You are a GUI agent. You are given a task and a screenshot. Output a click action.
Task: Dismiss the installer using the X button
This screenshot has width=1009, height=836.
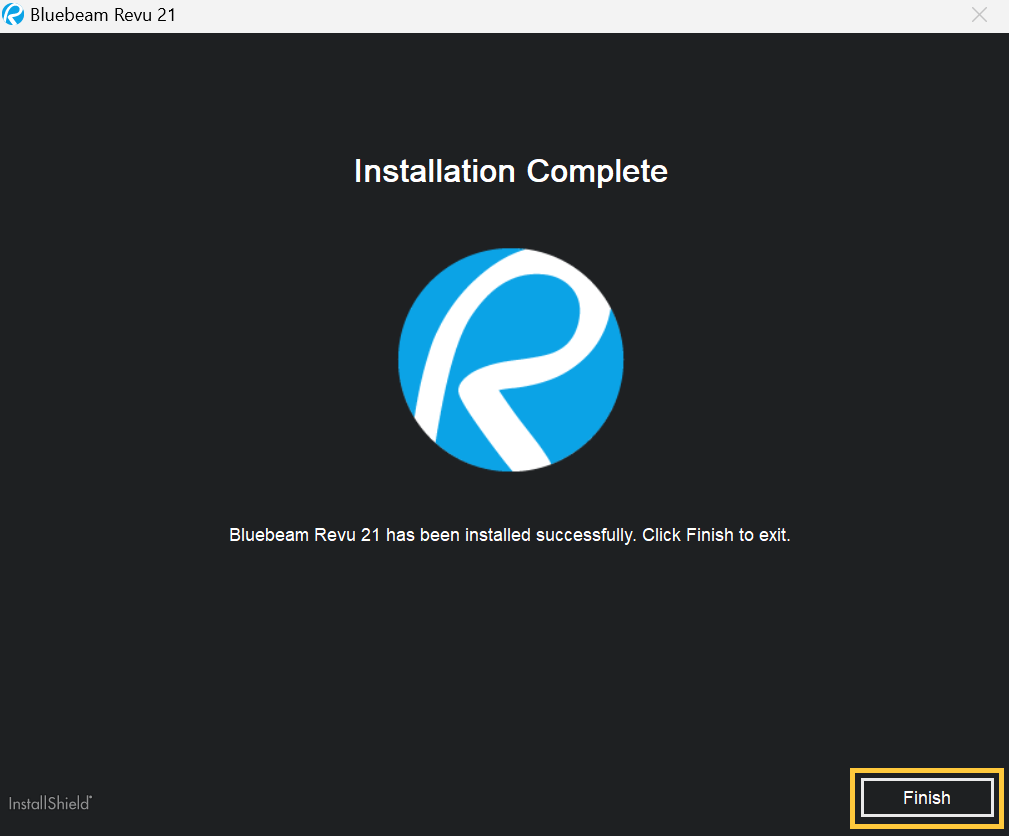coord(979,14)
